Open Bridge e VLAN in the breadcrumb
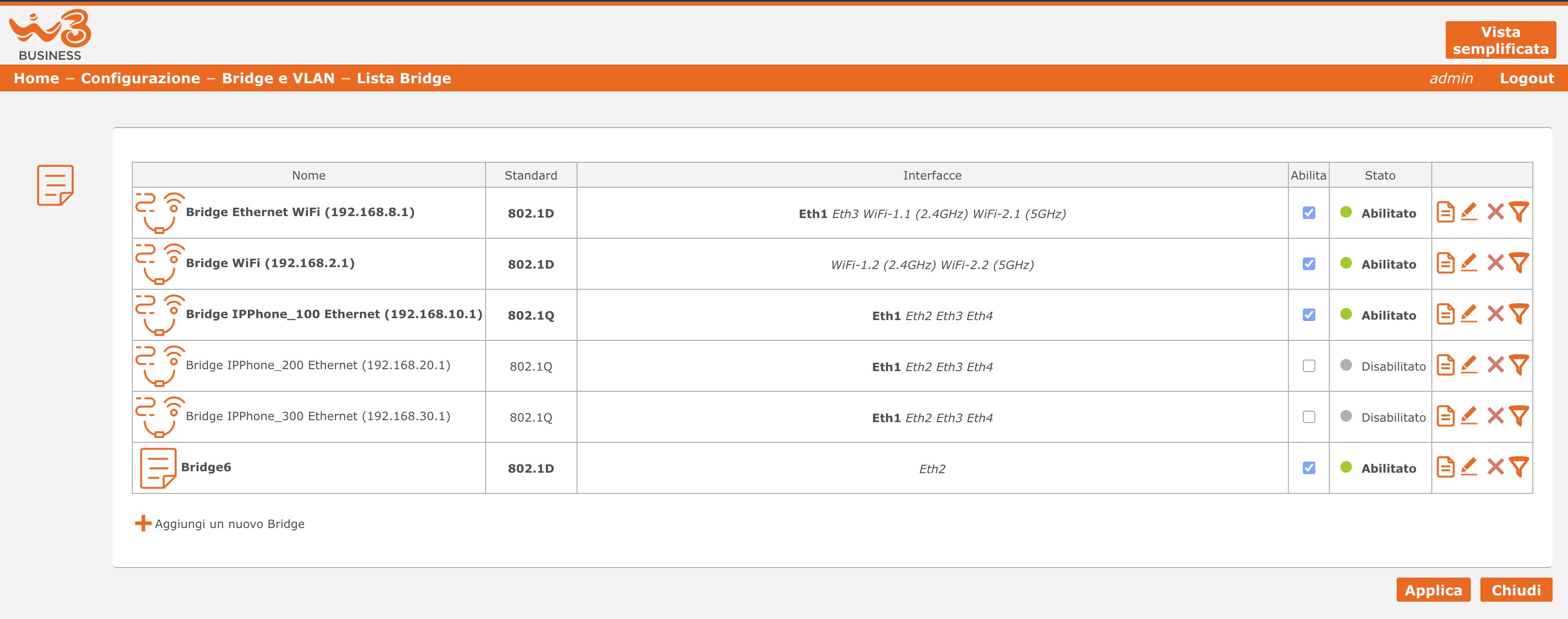 [278, 78]
